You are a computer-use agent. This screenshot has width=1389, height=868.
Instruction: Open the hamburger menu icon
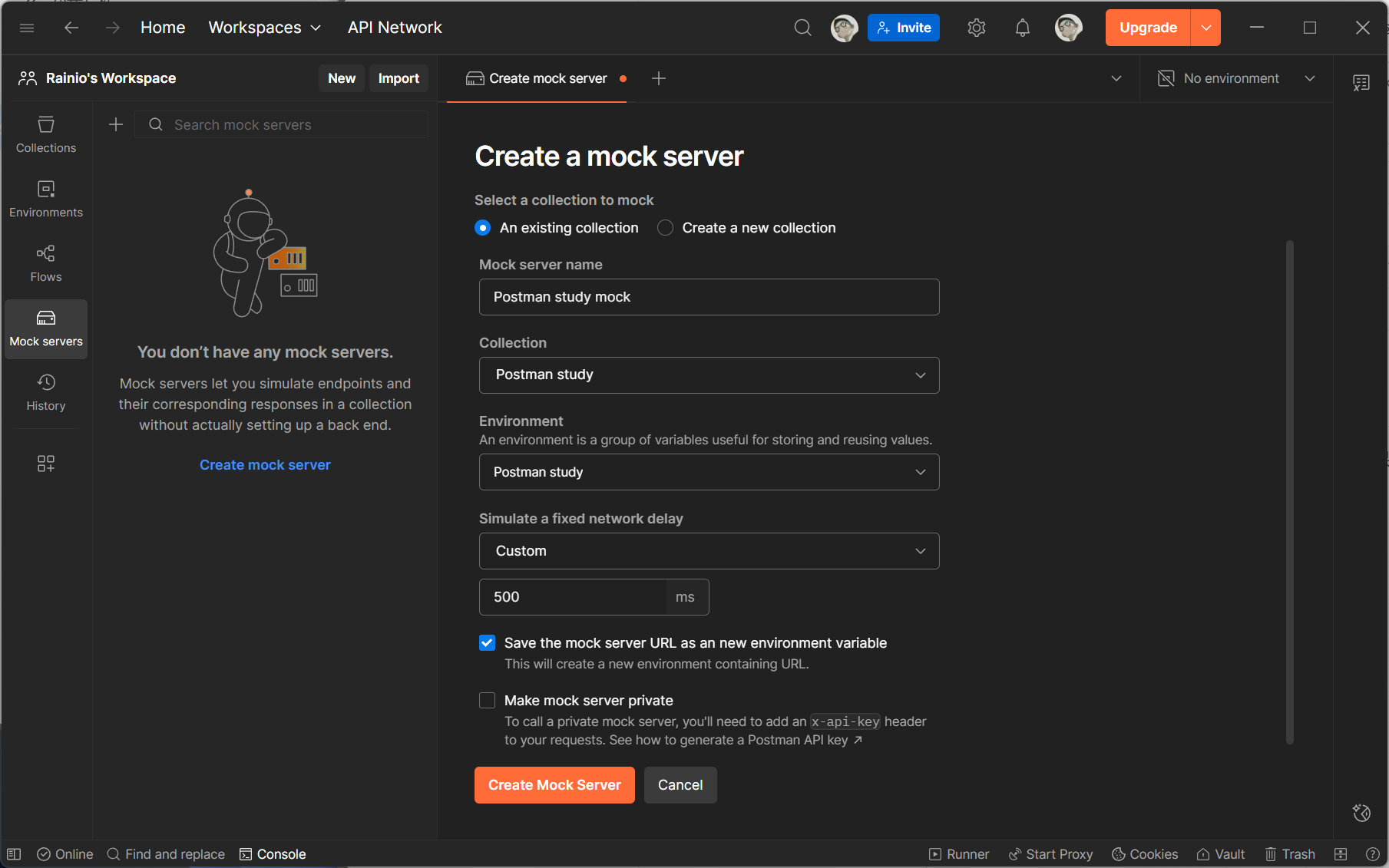tap(27, 28)
